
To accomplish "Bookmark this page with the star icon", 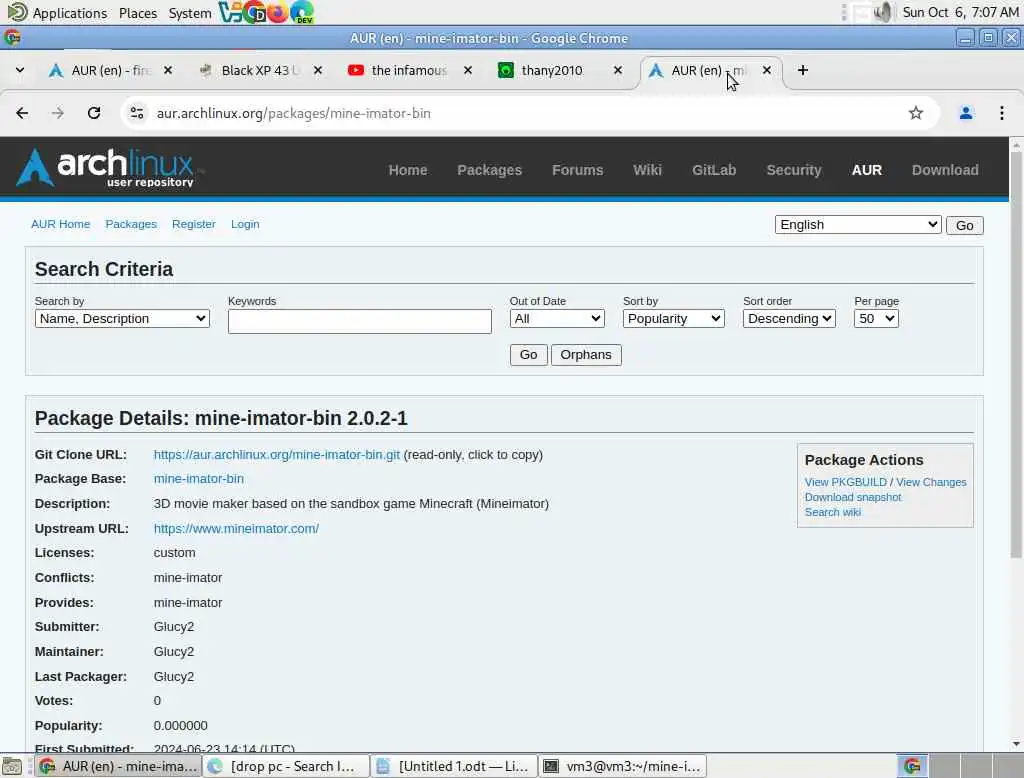I will [916, 113].
